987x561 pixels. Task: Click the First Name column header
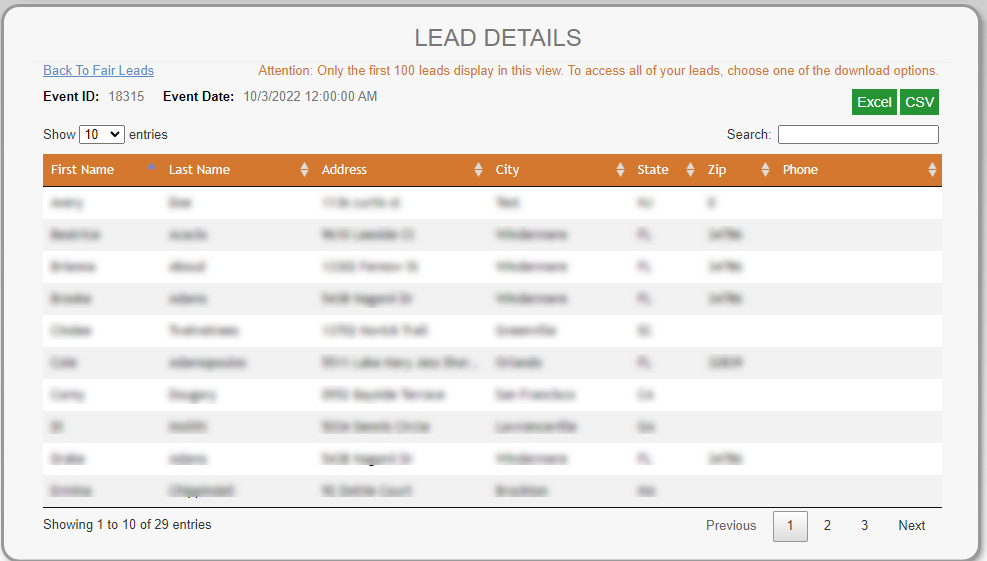(102, 169)
